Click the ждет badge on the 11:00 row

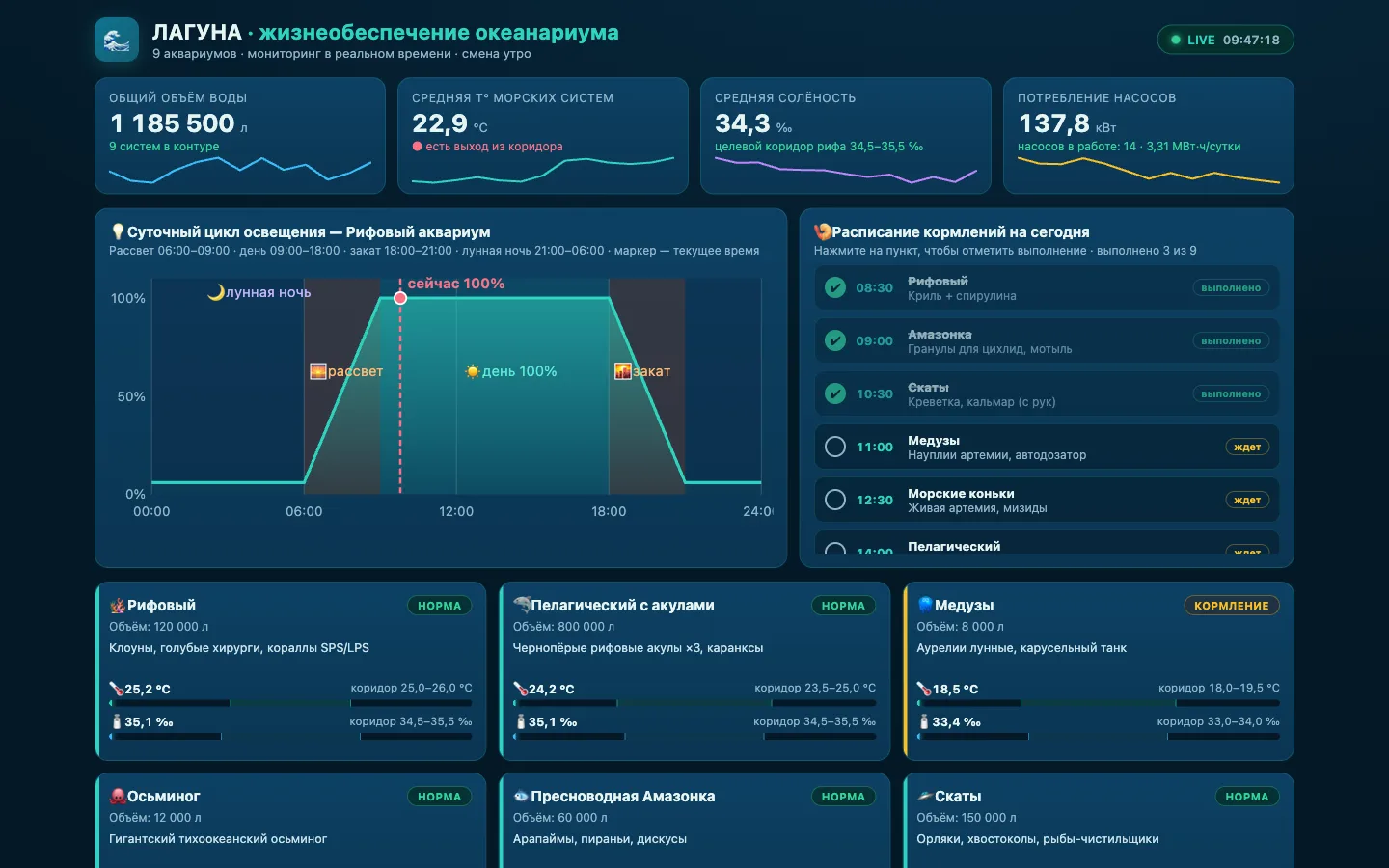tap(1247, 447)
